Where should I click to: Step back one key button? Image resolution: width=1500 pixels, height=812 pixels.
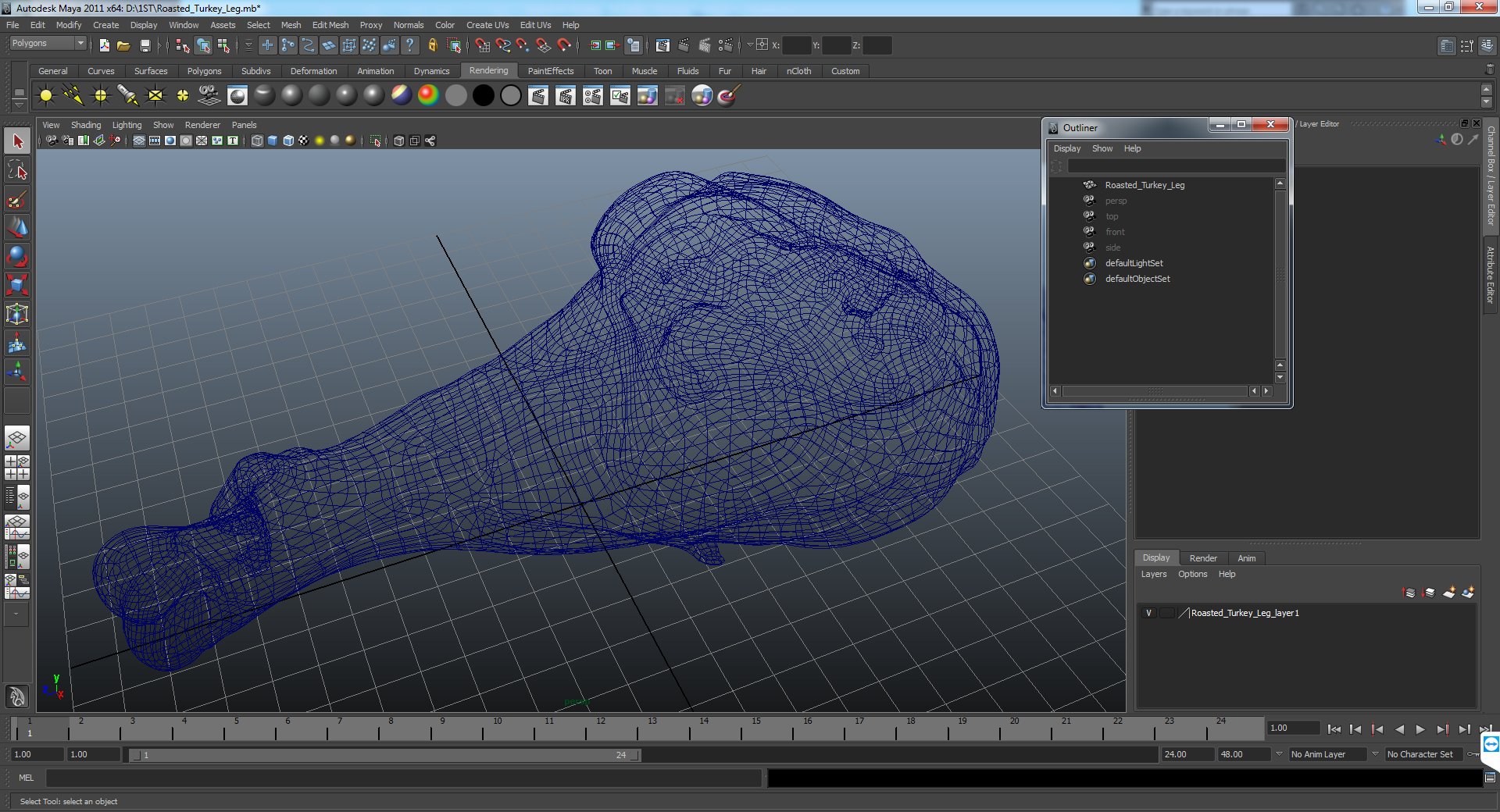point(1377,729)
